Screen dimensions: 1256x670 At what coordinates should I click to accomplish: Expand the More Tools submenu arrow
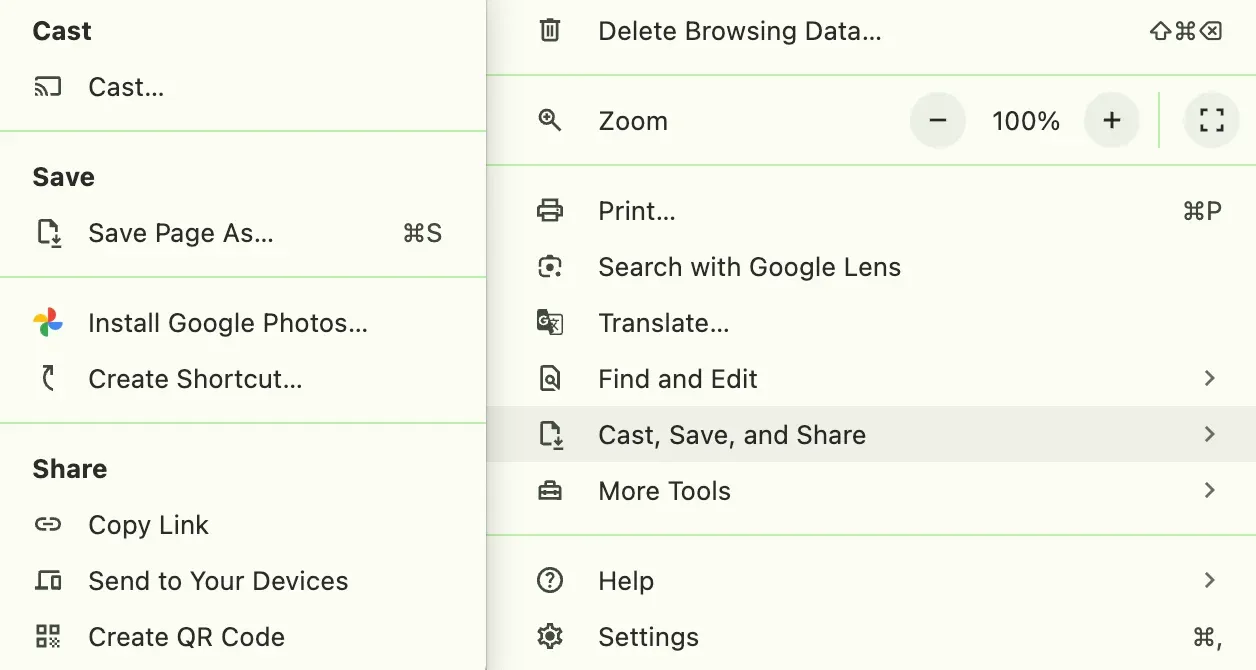point(1210,491)
